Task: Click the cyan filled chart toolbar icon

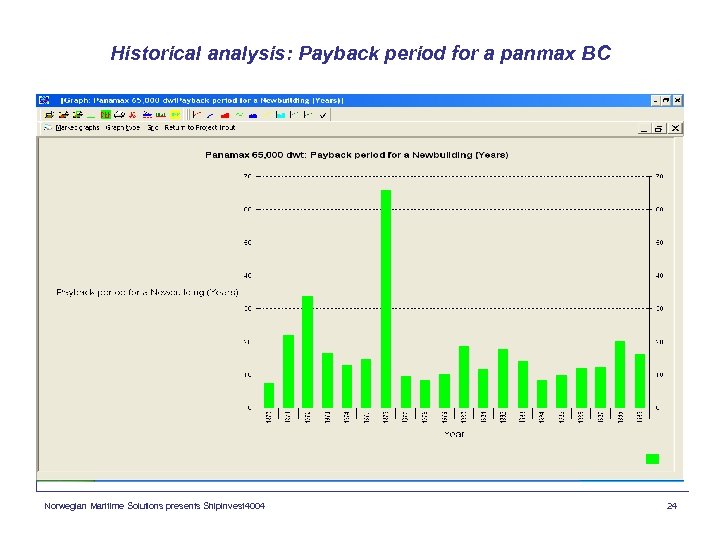Action: 281,115
